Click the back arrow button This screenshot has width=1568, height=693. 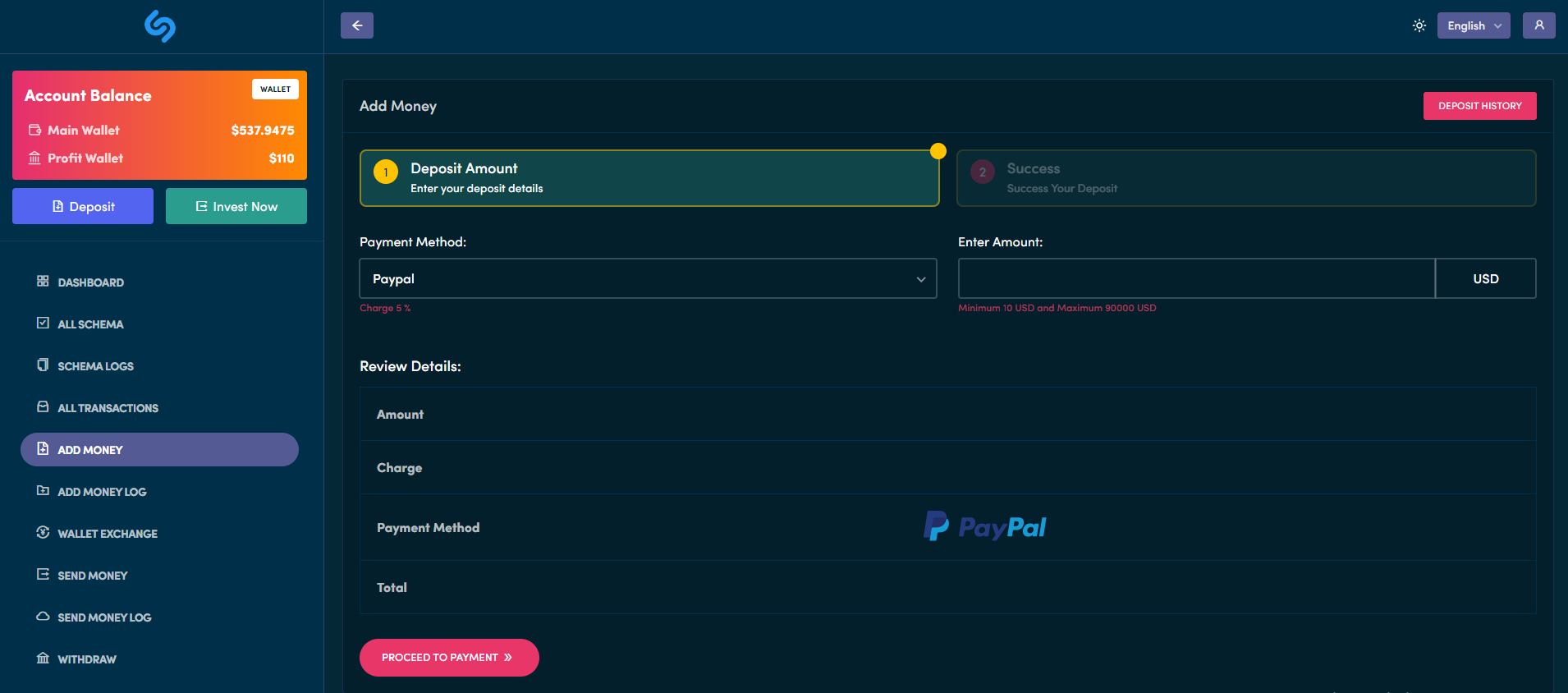[357, 25]
